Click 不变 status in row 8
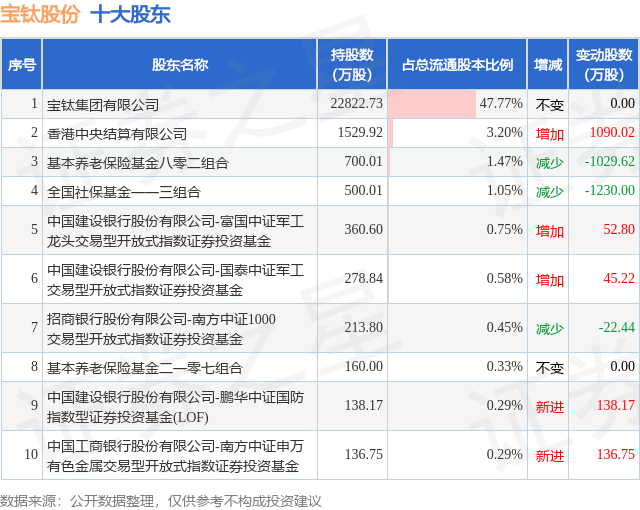 pyautogui.click(x=549, y=368)
